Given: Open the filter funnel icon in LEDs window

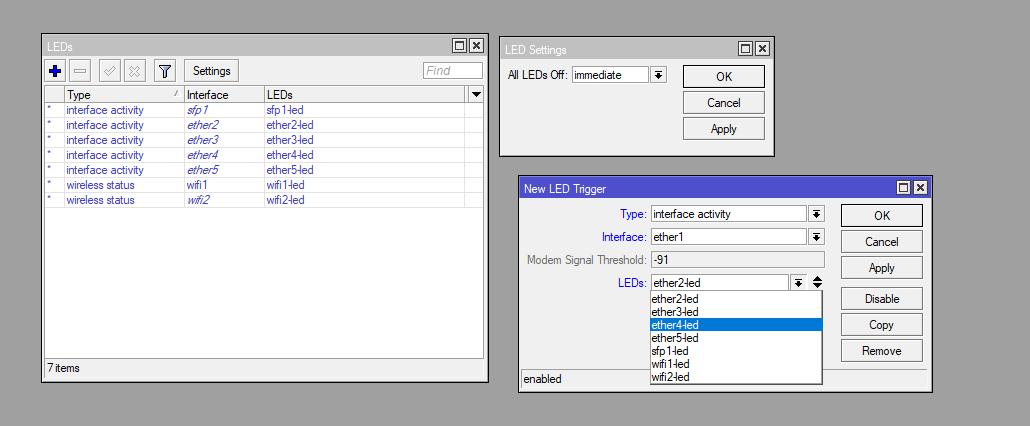Looking at the screenshot, I should coord(165,70).
